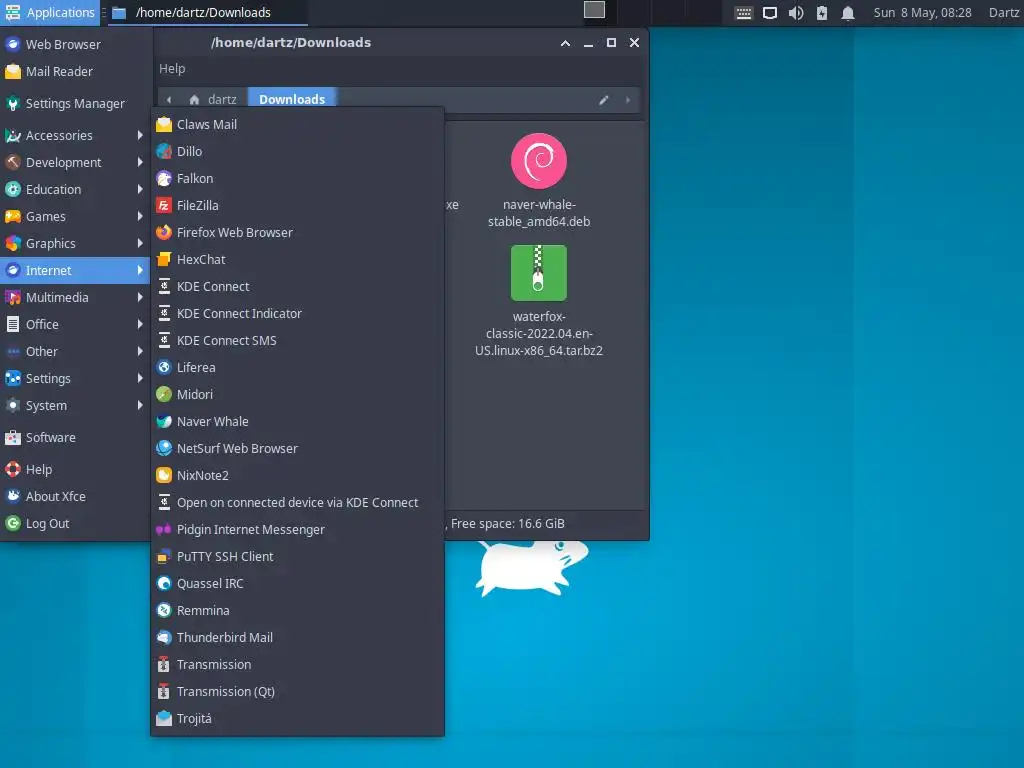Open the Dillo browser entry

click(x=297, y=152)
